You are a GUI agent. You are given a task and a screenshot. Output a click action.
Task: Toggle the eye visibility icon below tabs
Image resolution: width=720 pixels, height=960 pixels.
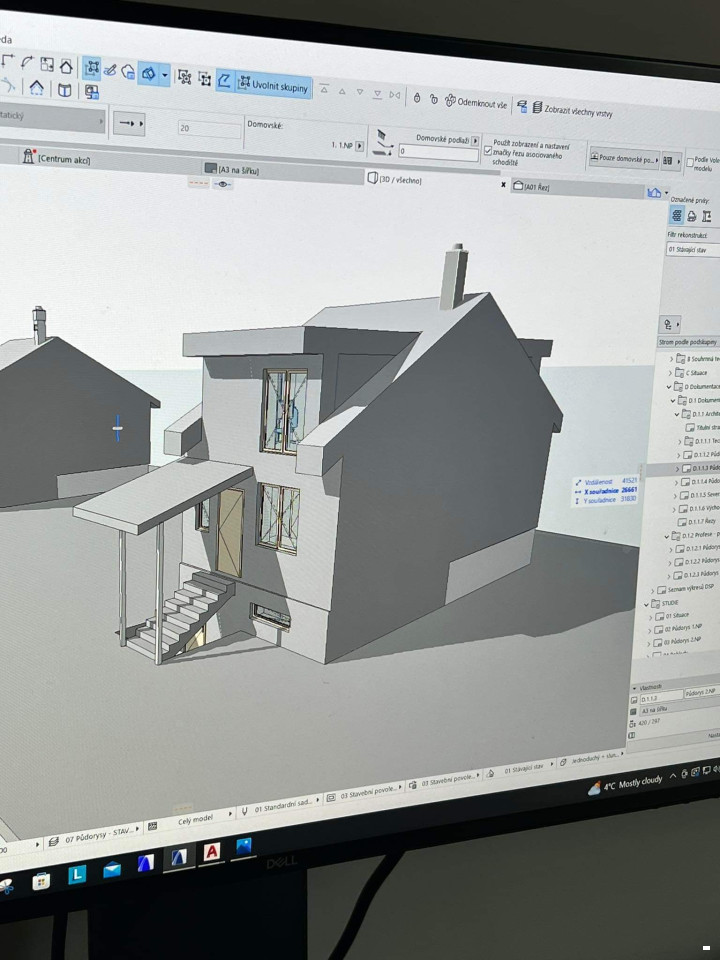[x=222, y=184]
